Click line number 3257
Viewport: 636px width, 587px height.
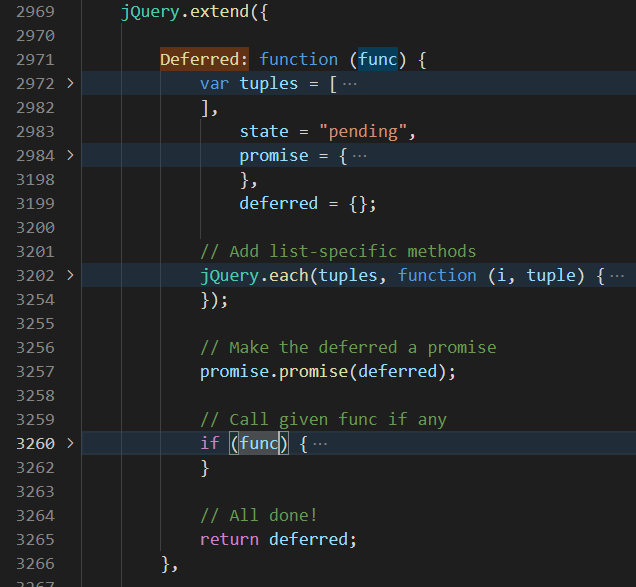(35, 371)
